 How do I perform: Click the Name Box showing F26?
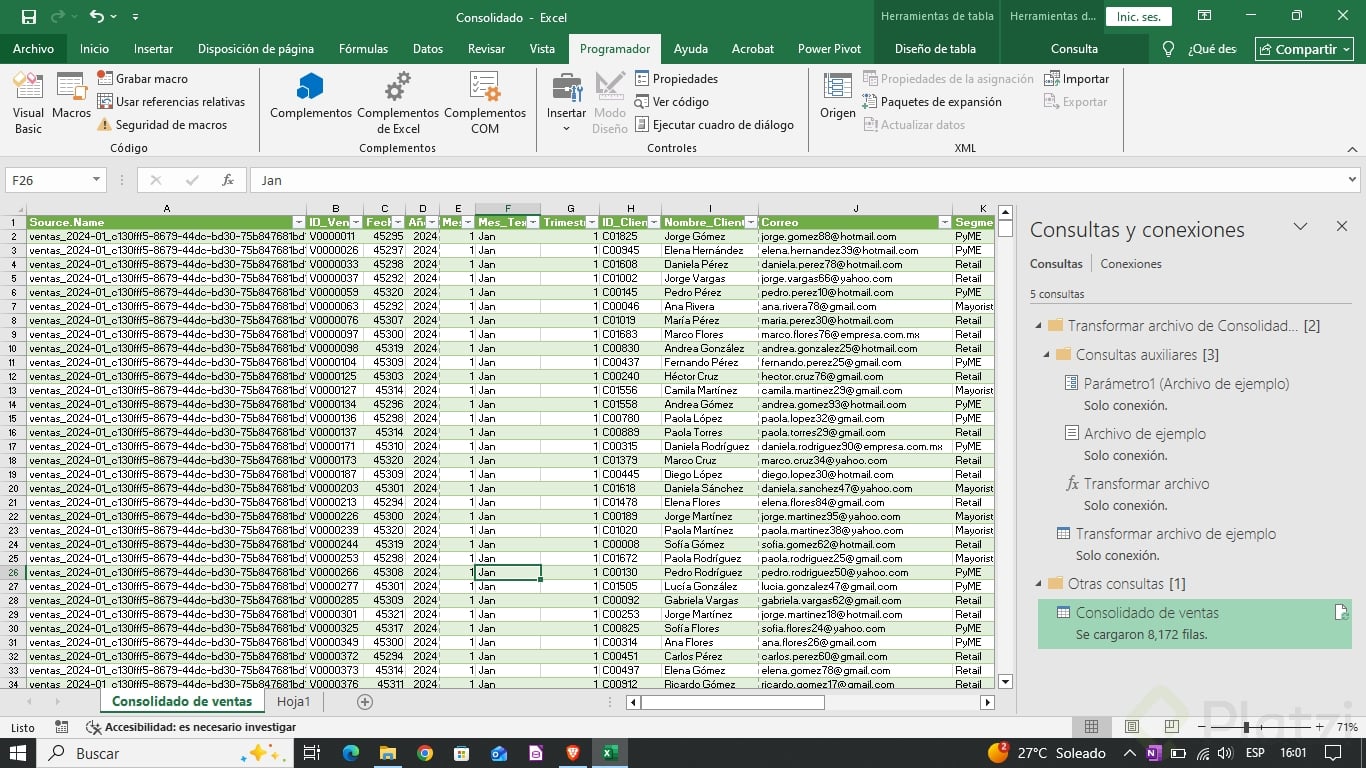click(48, 180)
